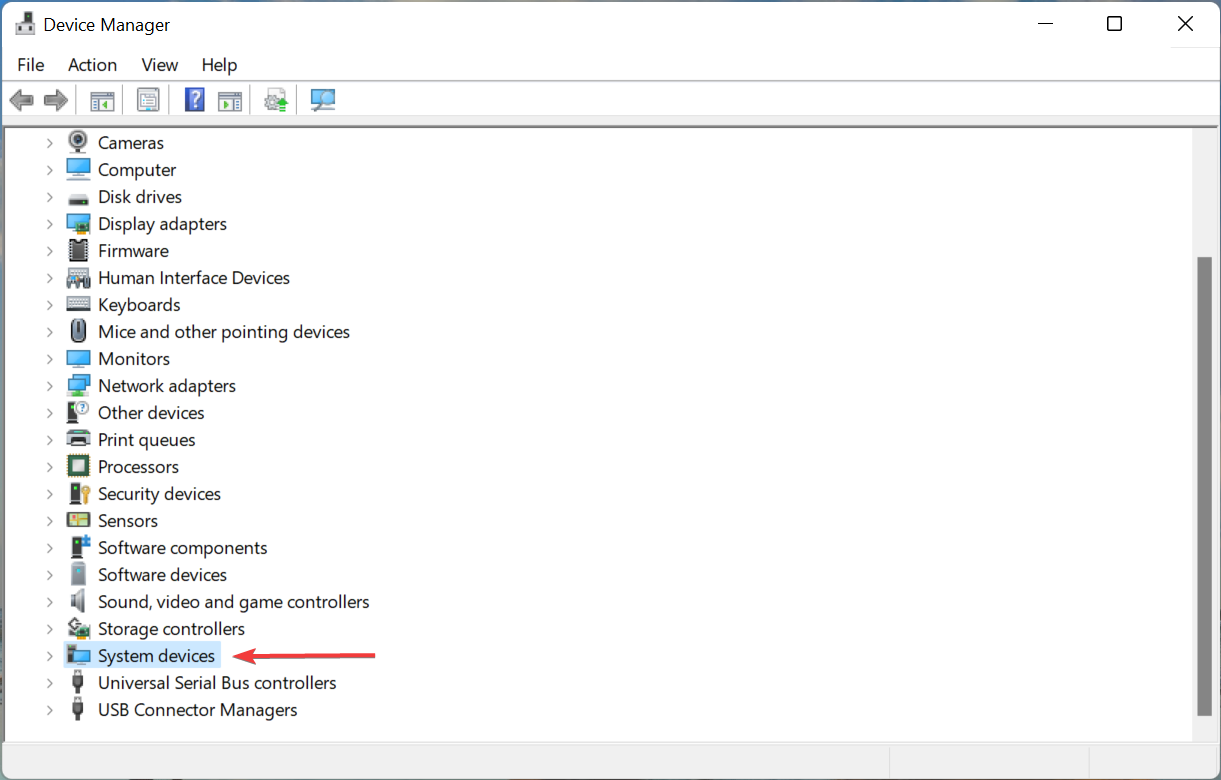Expand the Processors chevron

[x=49, y=467]
